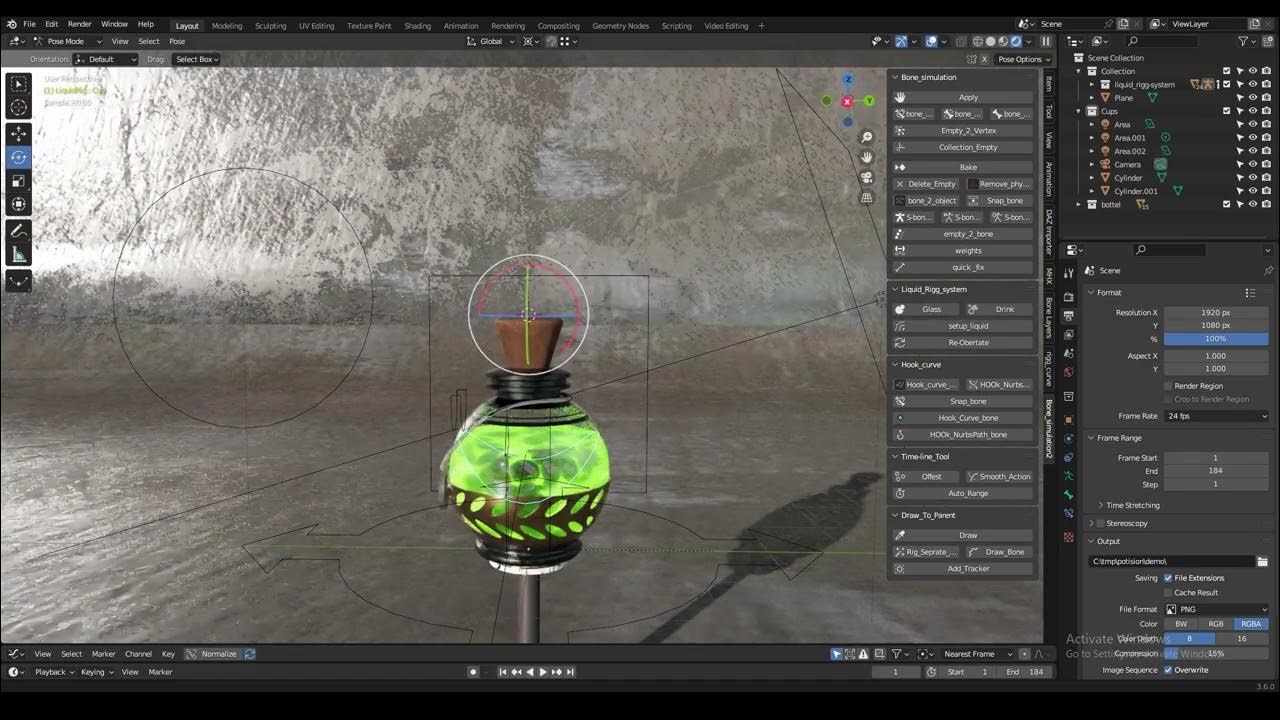
Task: Select the Select Box tool in left toolbar
Action: click(x=18, y=85)
